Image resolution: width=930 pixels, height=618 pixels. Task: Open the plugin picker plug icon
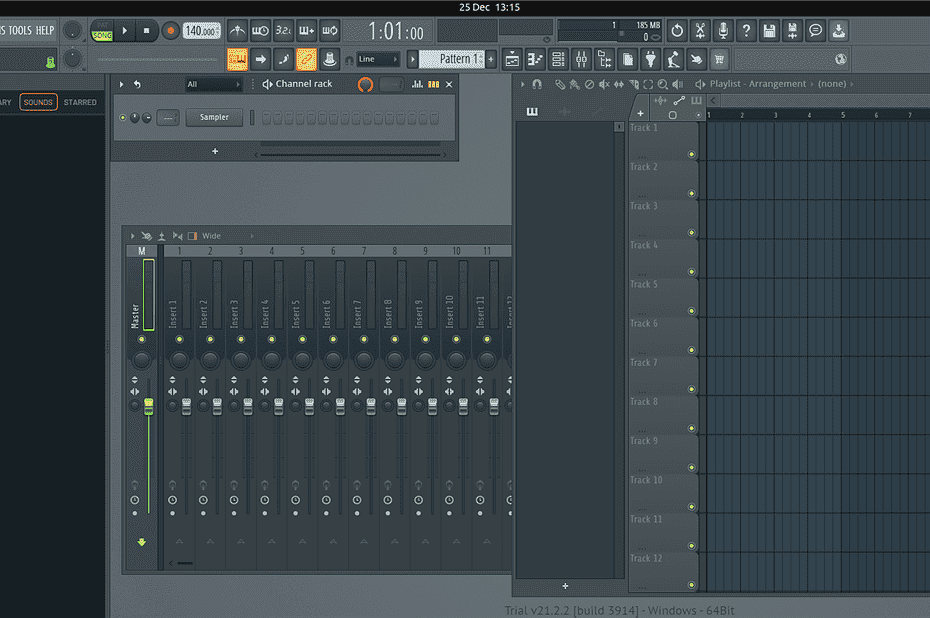tap(651, 59)
